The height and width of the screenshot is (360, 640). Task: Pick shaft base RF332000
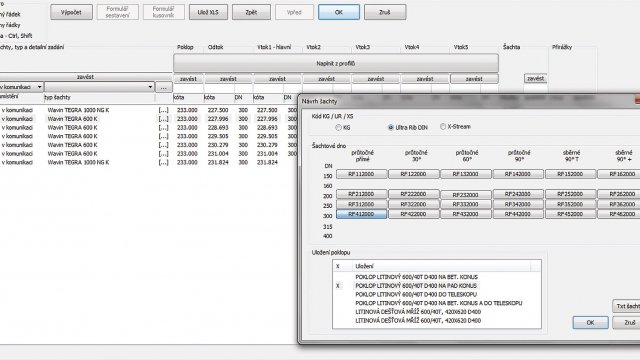466,204
